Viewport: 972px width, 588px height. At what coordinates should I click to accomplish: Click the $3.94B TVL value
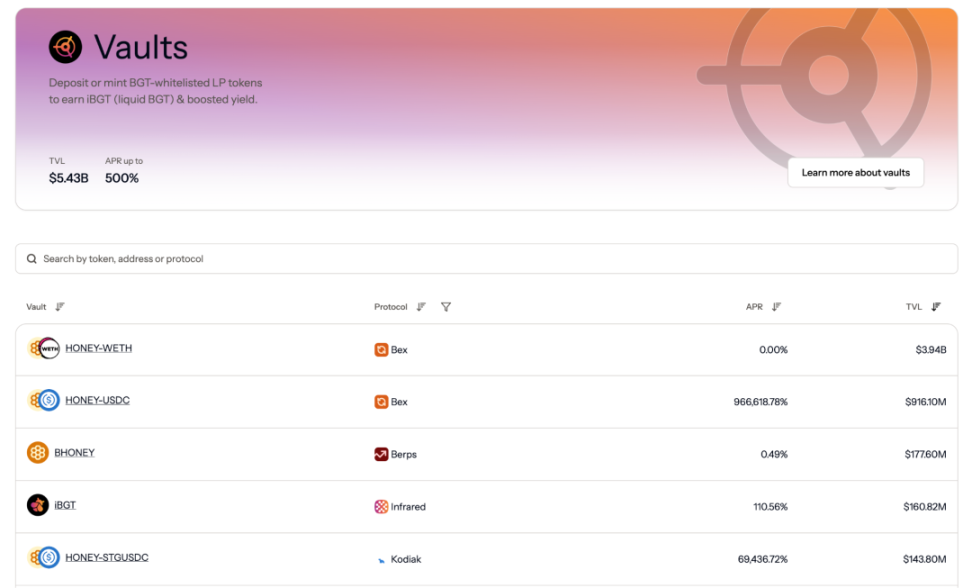pyautogui.click(x=931, y=350)
